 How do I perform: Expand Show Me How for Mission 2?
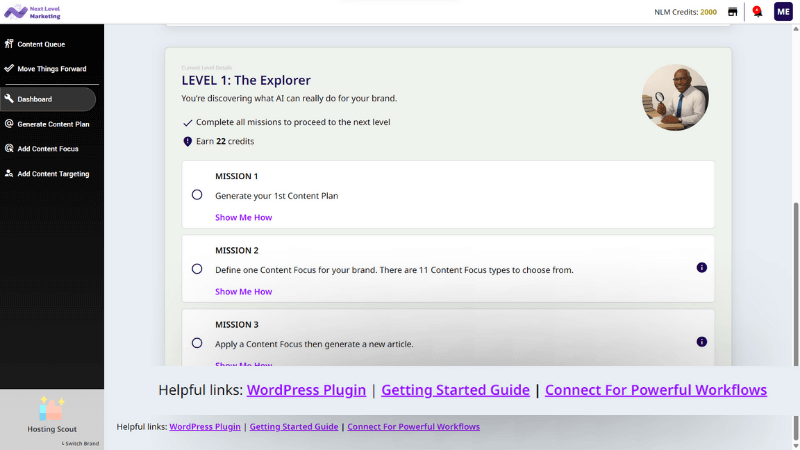coord(243,291)
